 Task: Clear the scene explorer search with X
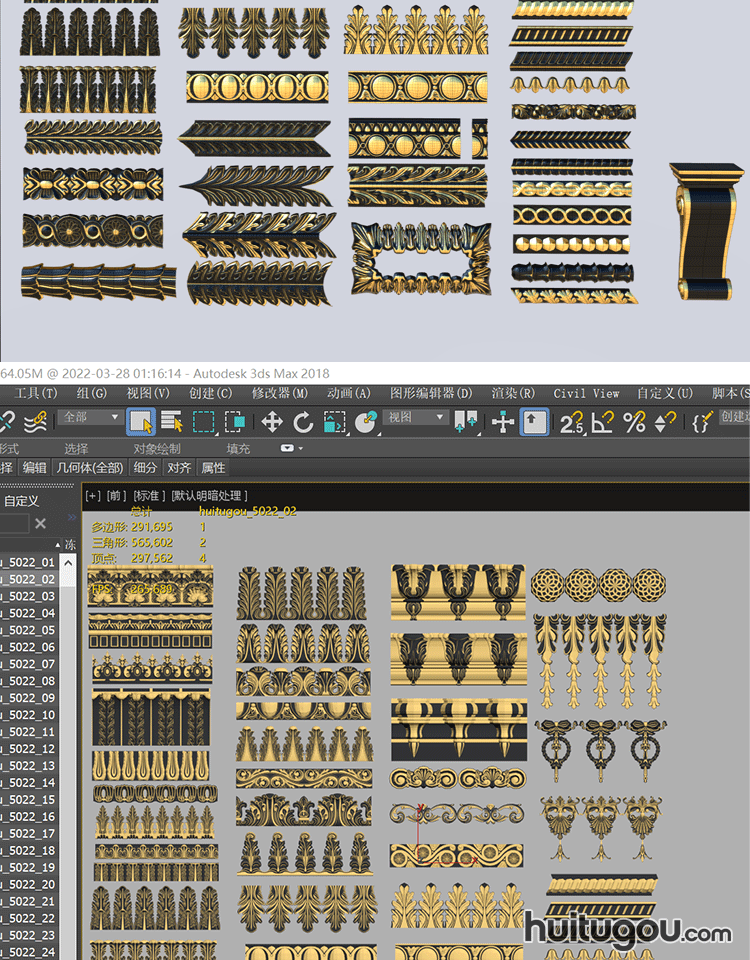click(40, 523)
